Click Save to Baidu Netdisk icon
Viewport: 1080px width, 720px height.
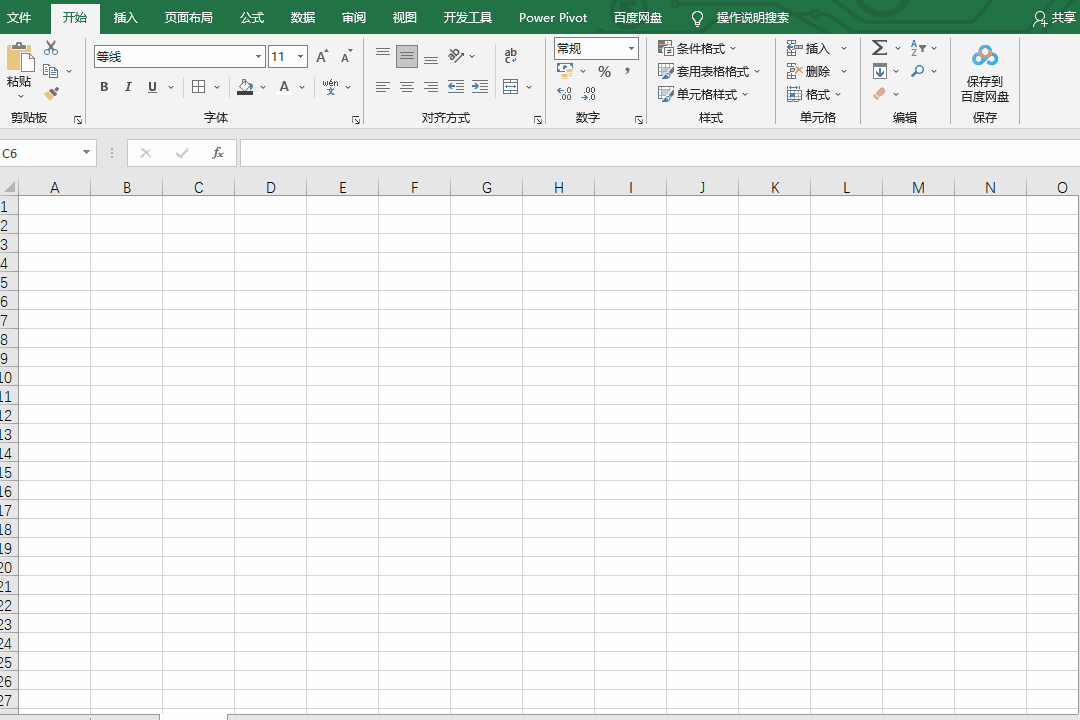click(x=984, y=56)
